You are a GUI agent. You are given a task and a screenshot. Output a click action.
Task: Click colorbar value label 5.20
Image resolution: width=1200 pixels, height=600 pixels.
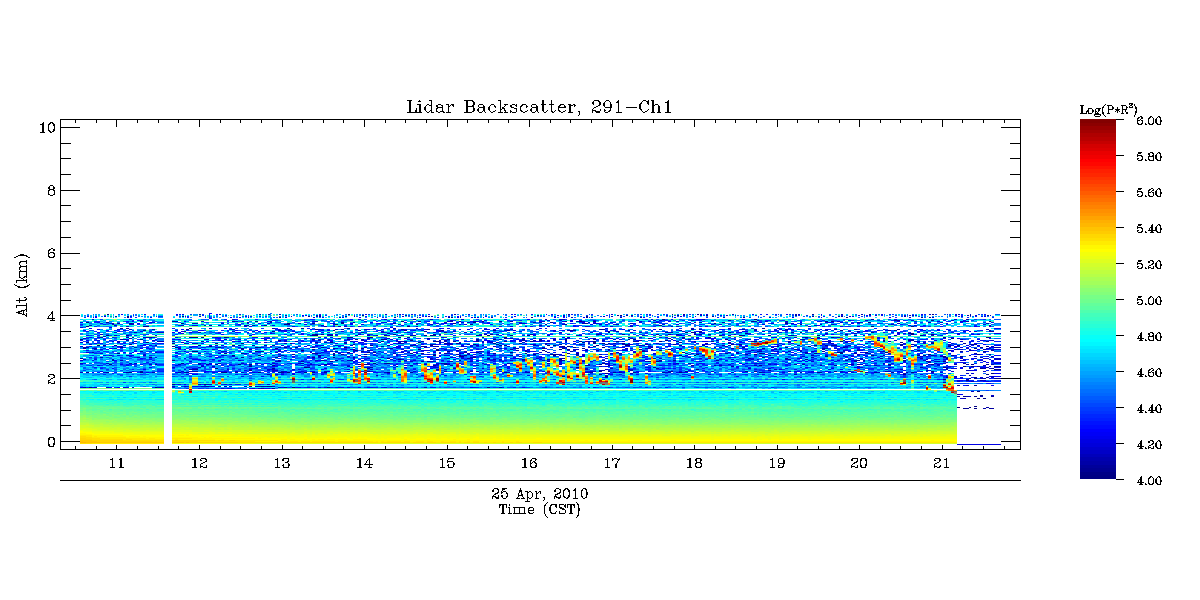point(1149,265)
